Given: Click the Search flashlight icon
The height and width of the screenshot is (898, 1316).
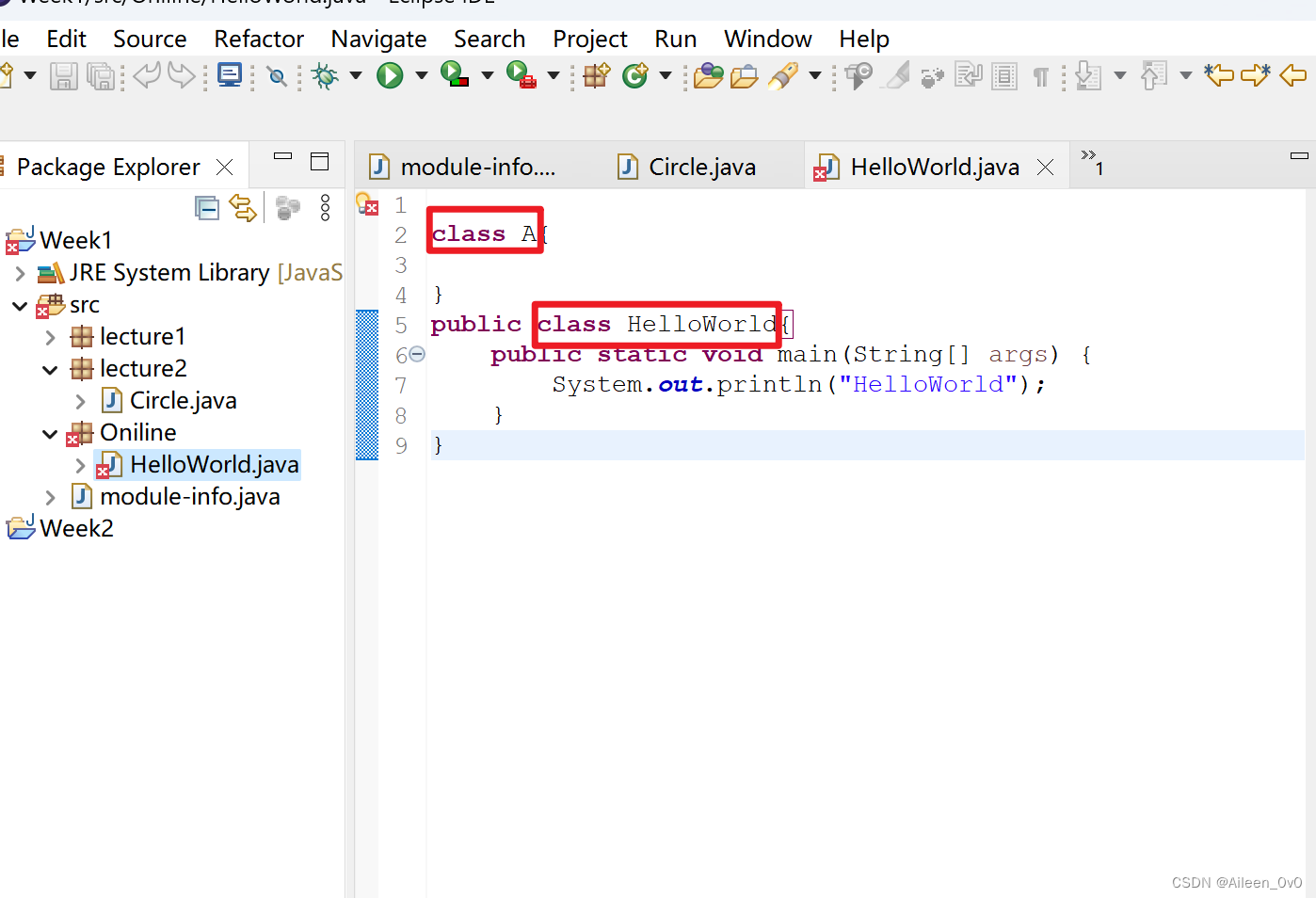Looking at the screenshot, I should tap(783, 75).
